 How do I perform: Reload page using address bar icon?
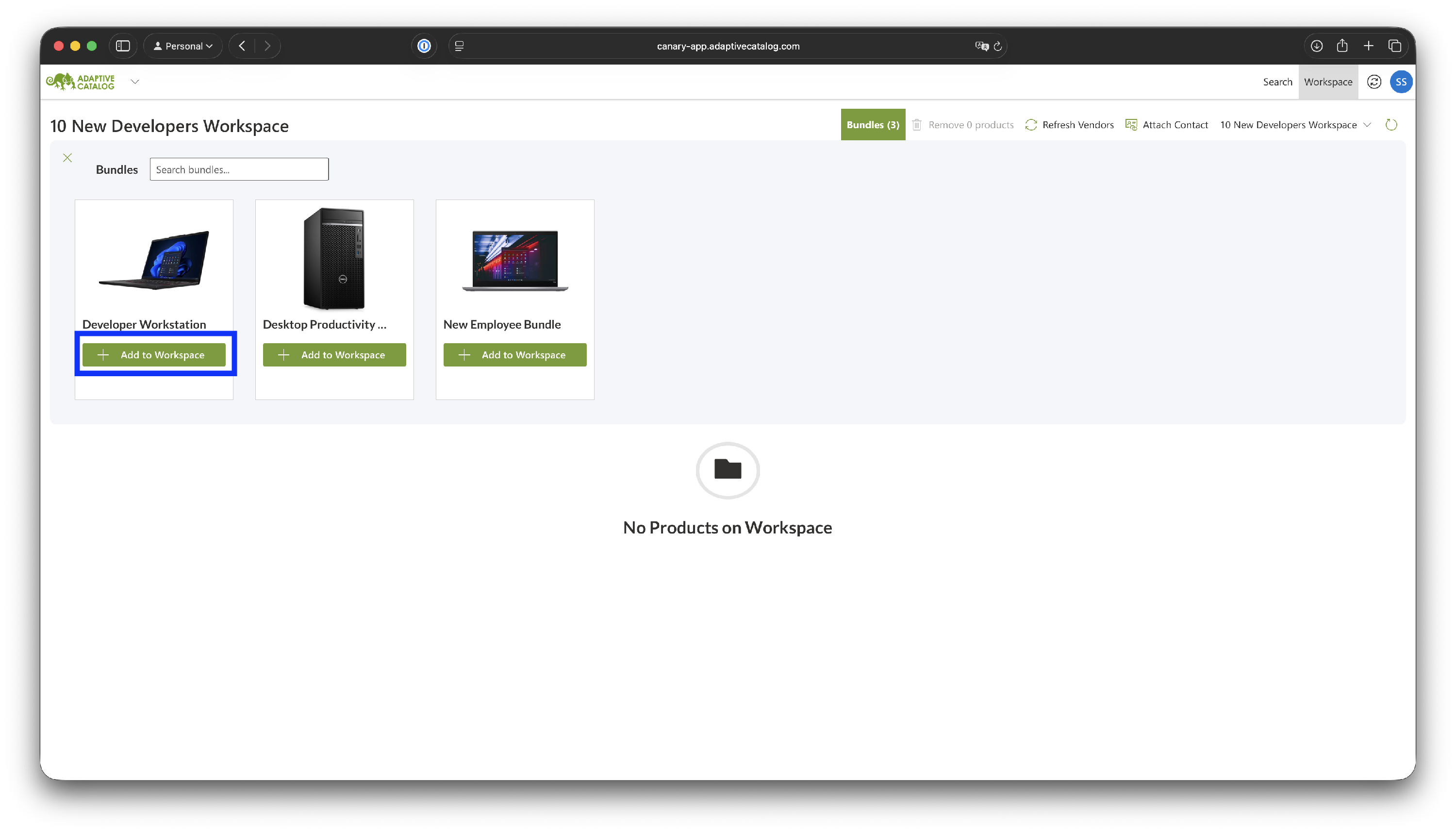pos(997,46)
